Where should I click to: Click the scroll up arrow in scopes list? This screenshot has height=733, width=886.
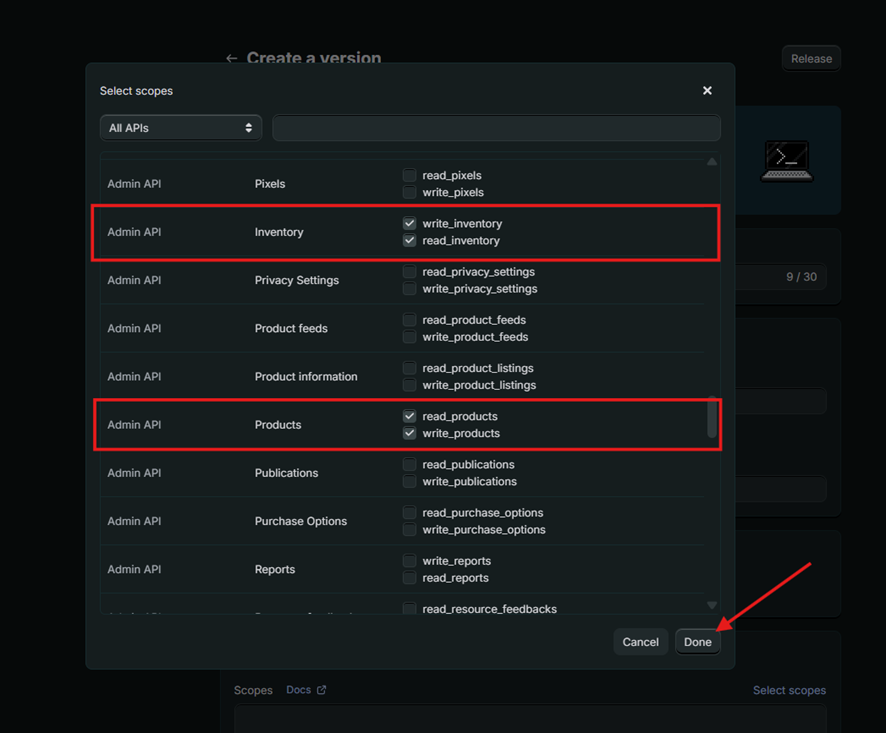[x=712, y=162]
